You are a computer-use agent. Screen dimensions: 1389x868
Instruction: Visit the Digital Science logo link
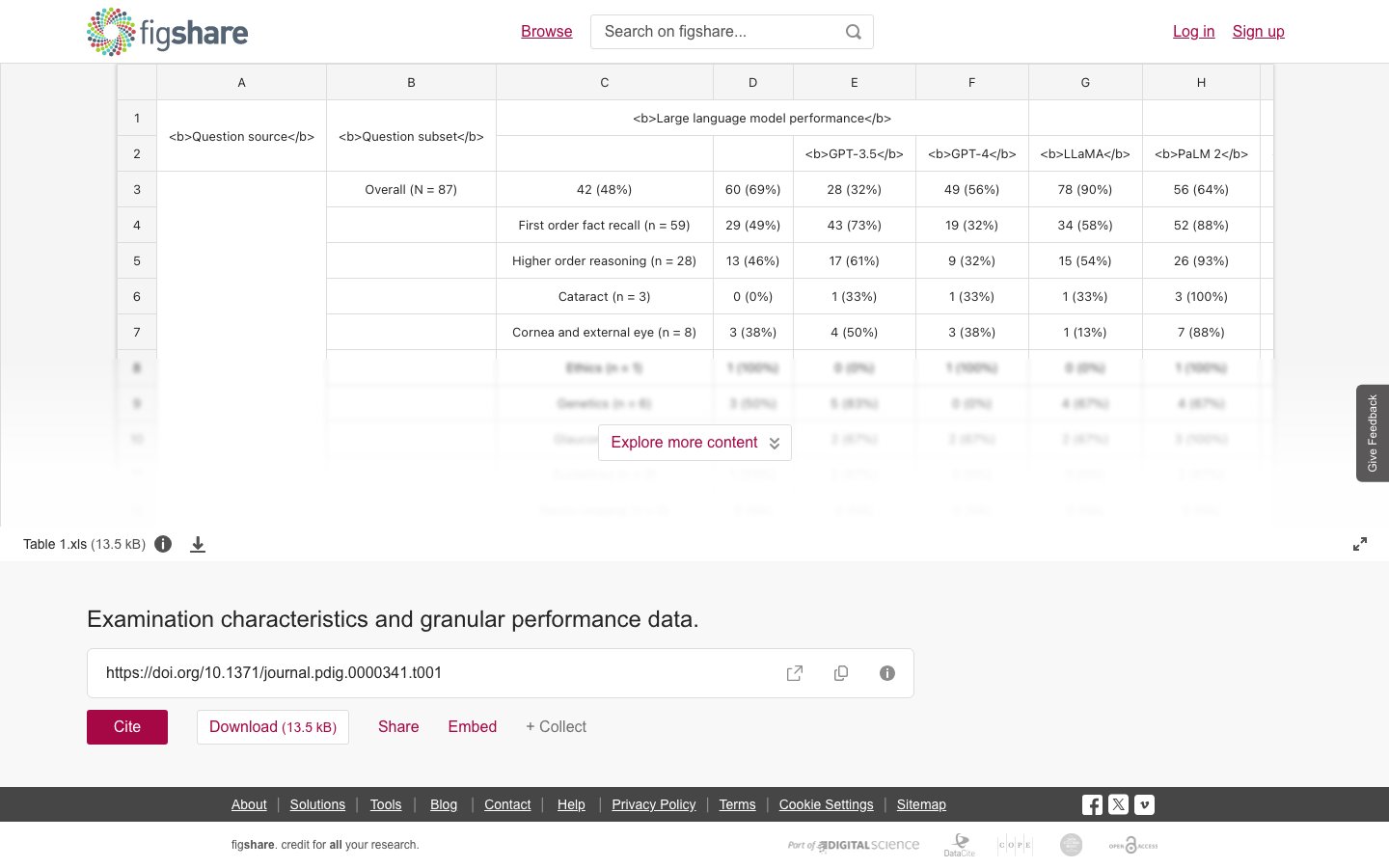854,845
